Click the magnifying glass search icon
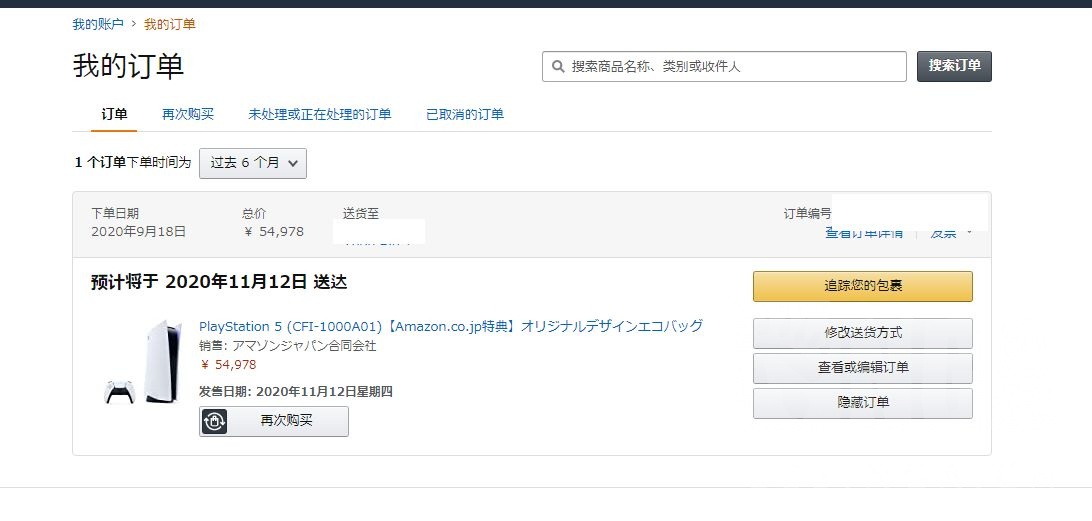1092x521 pixels. pyautogui.click(x=558, y=67)
